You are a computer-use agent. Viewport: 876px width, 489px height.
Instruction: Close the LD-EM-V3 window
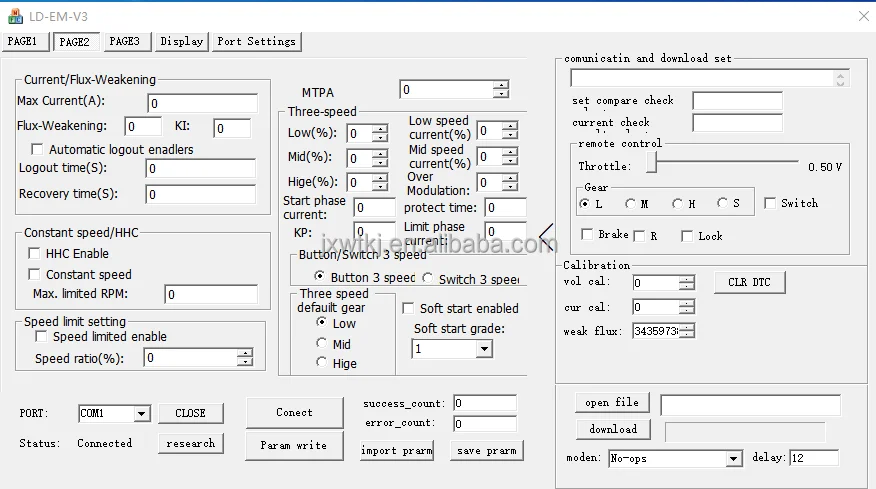864,16
